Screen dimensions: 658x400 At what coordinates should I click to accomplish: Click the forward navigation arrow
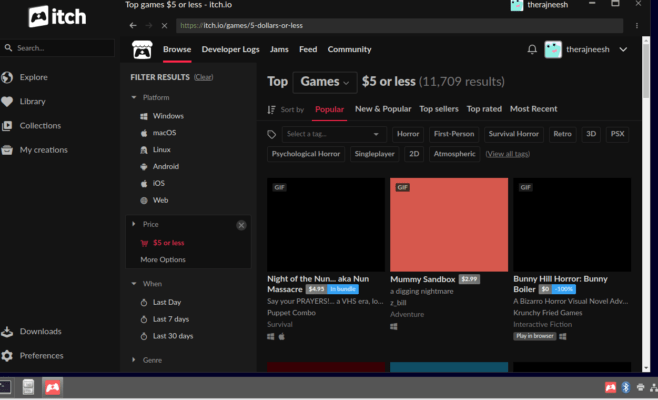(149, 26)
